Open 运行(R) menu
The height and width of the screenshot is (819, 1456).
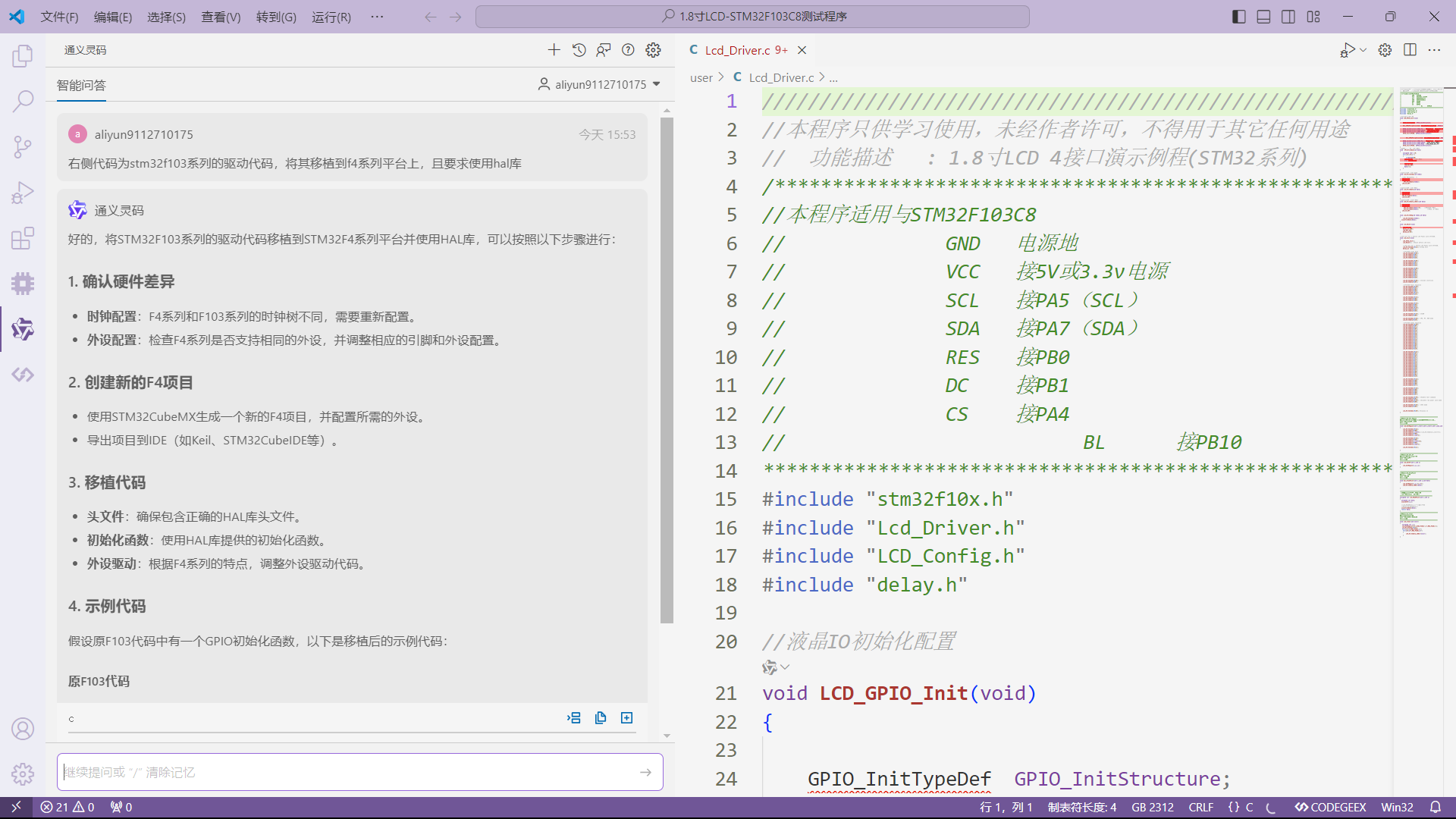point(331,17)
